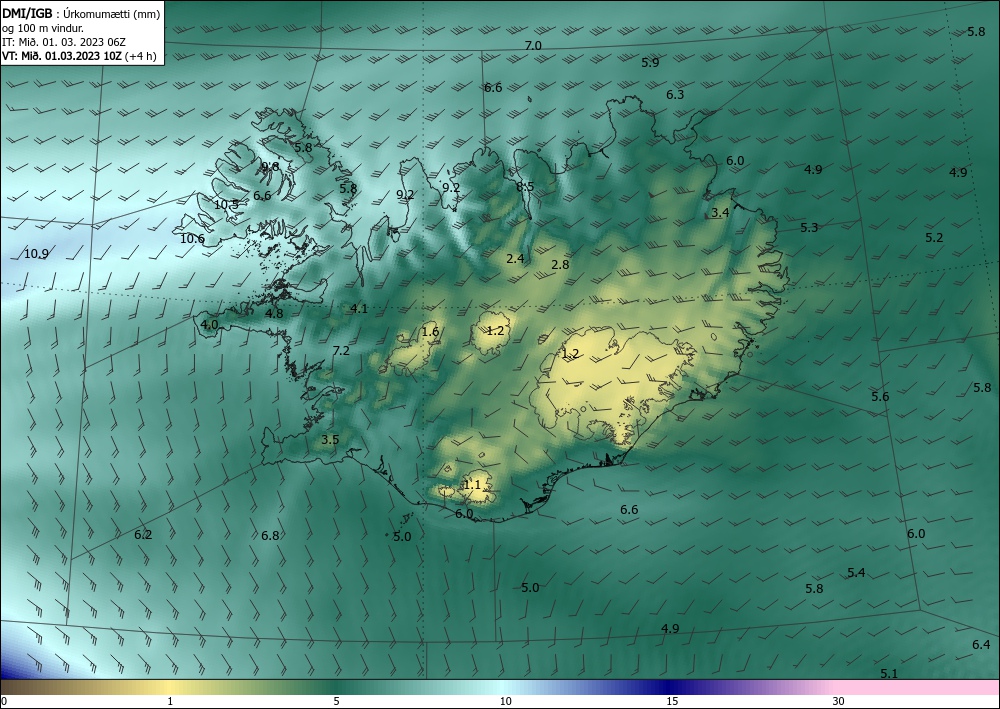Click the 30 label on the color scale
Screen dimensions: 1000x709
click(839, 701)
